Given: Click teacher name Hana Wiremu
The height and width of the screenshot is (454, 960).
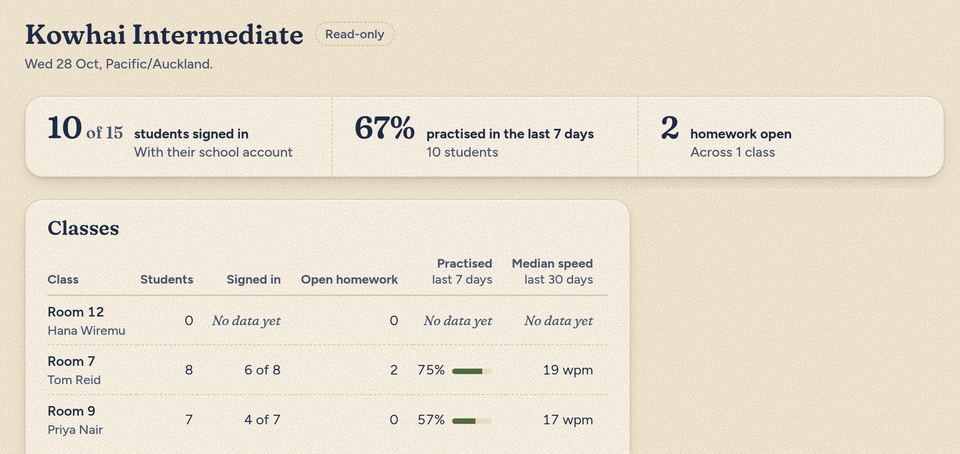Looking at the screenshot, I should (86, 331).
